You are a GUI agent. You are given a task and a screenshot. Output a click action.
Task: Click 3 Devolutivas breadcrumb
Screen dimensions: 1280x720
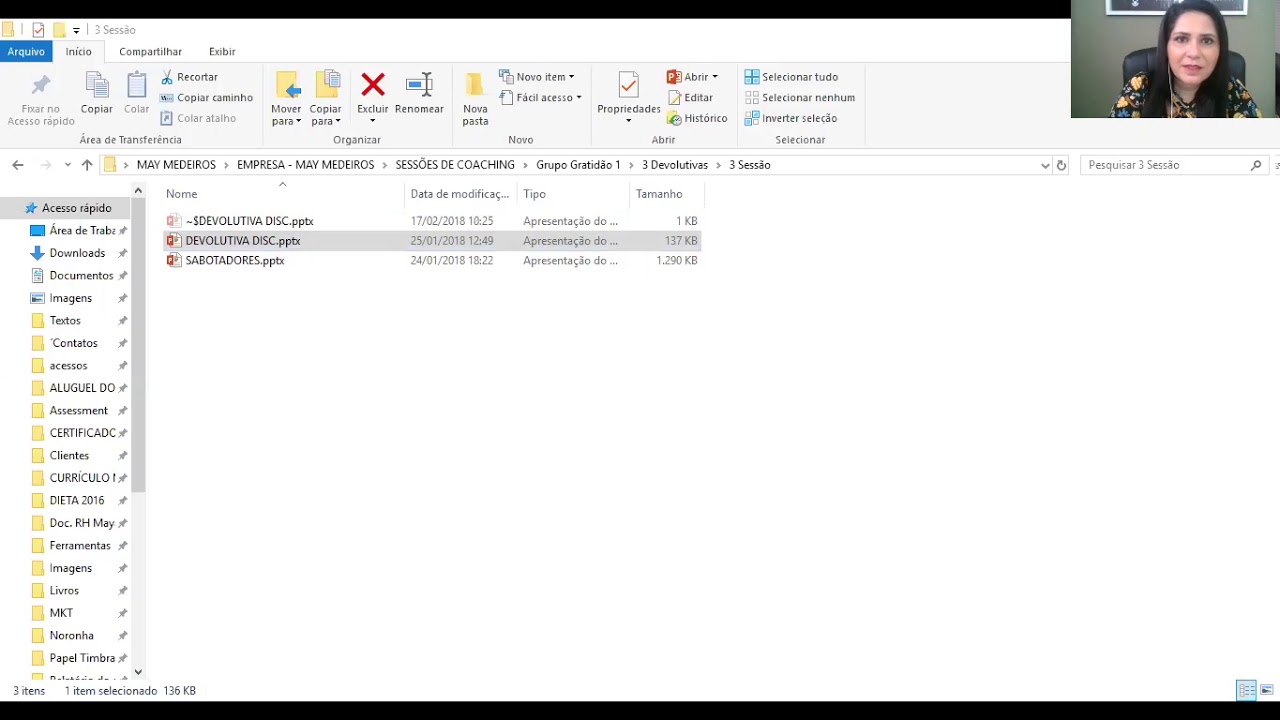tap(675, 165)
